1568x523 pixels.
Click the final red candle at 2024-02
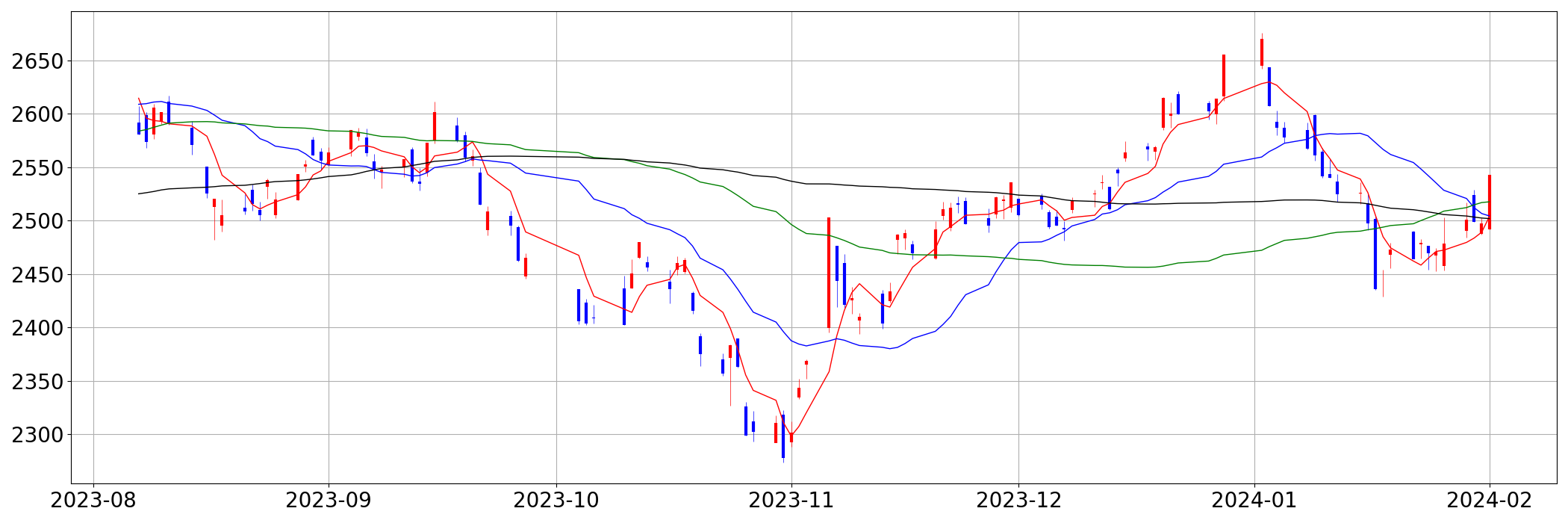1490,202
